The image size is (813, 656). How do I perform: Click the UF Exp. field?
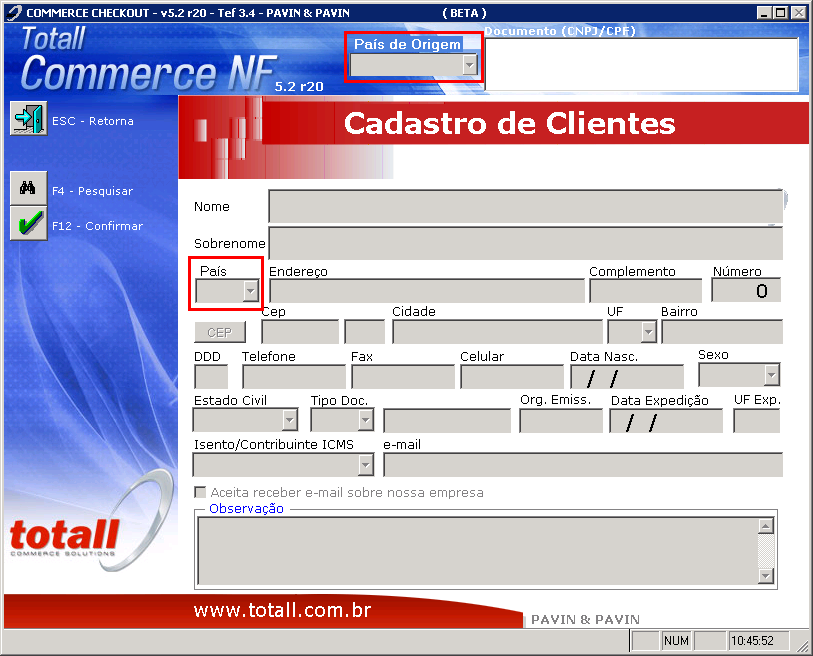click(x=756, y=421)
